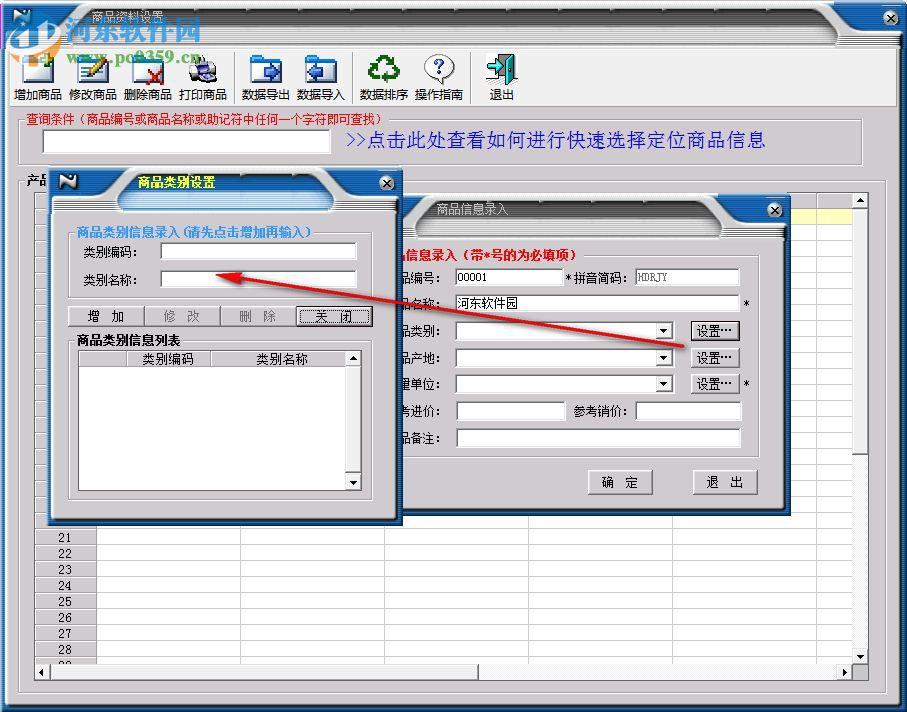Open the 操作指南 help icon
907x712 pixels.
tap(439, 69)
